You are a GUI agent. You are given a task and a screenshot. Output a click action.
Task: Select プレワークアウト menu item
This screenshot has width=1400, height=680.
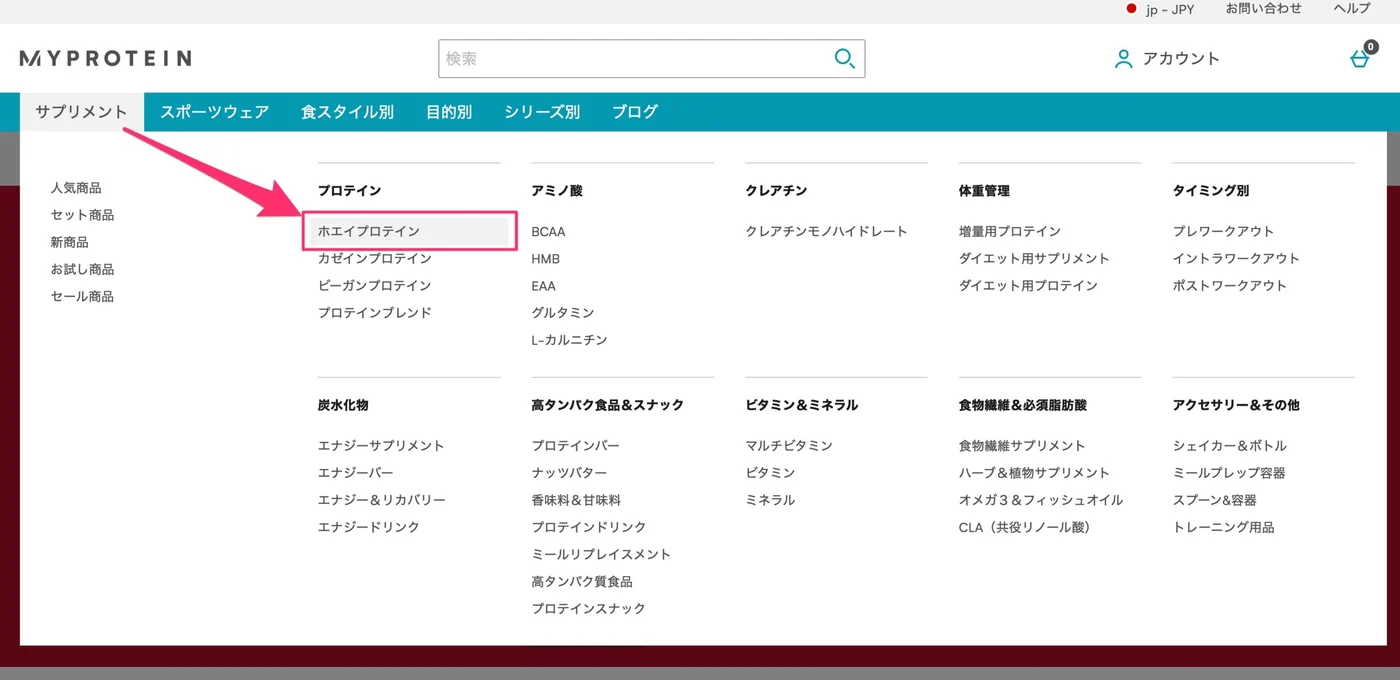(1224, 231)
